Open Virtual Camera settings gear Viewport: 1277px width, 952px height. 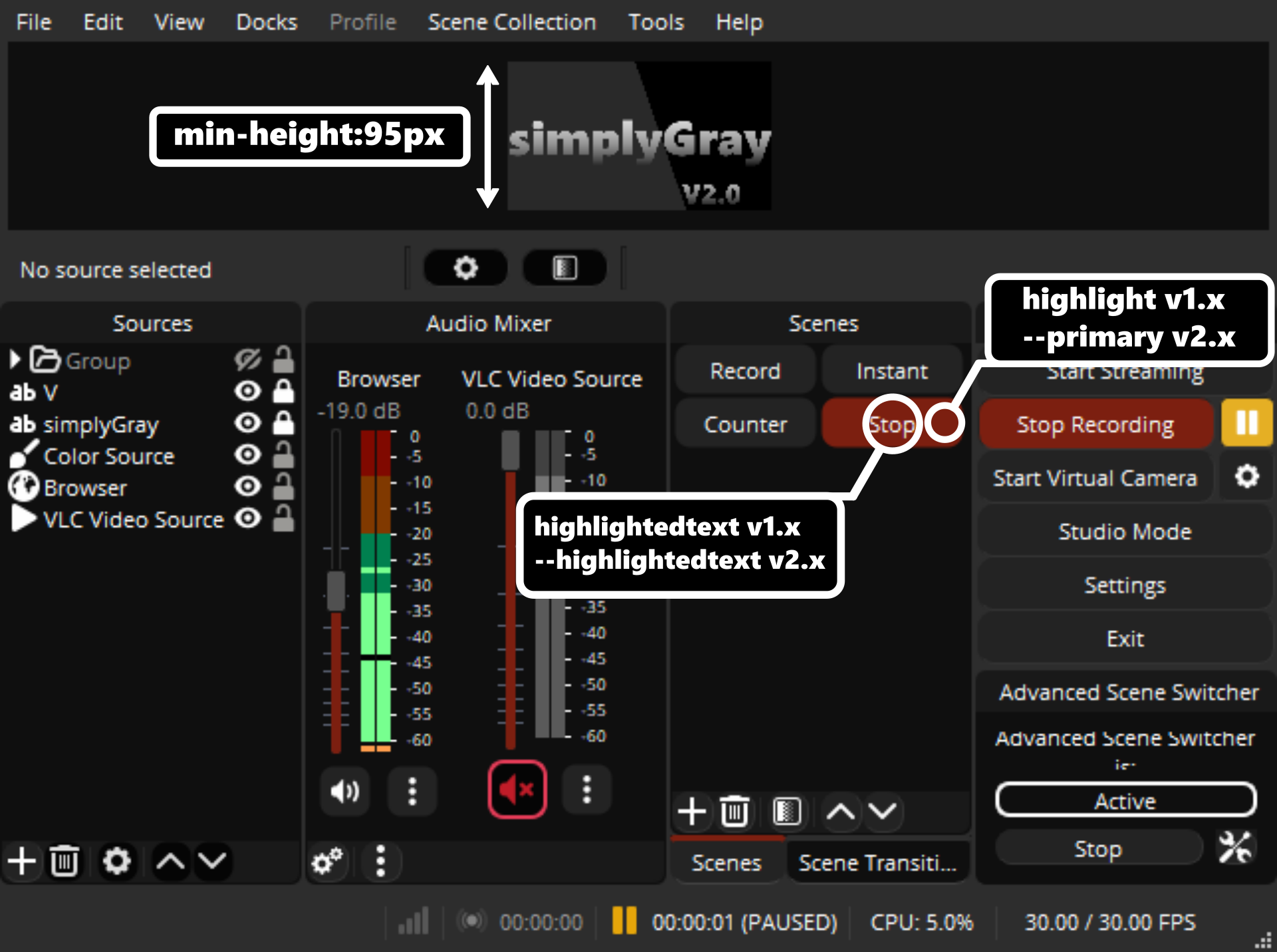(x=1246, y=477)
